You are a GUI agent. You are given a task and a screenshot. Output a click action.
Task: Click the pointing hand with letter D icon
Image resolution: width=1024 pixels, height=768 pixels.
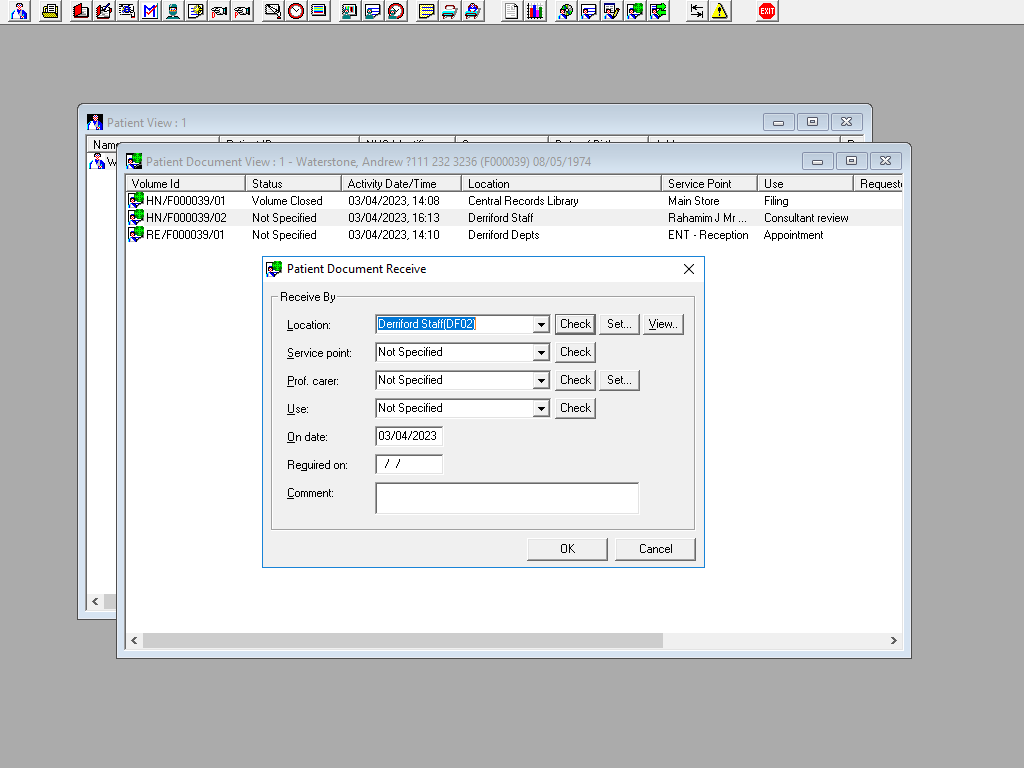point(219,11)
